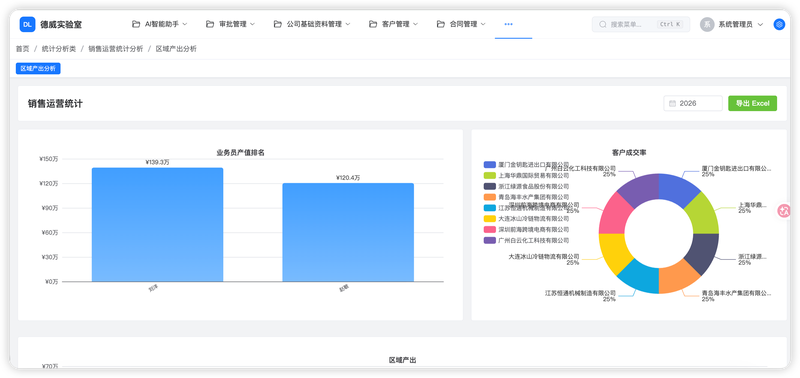This screenshot has width=800, height=378.
Task: Click the bar labeled ¥139.3万
Action: click(x=157, y=224)
